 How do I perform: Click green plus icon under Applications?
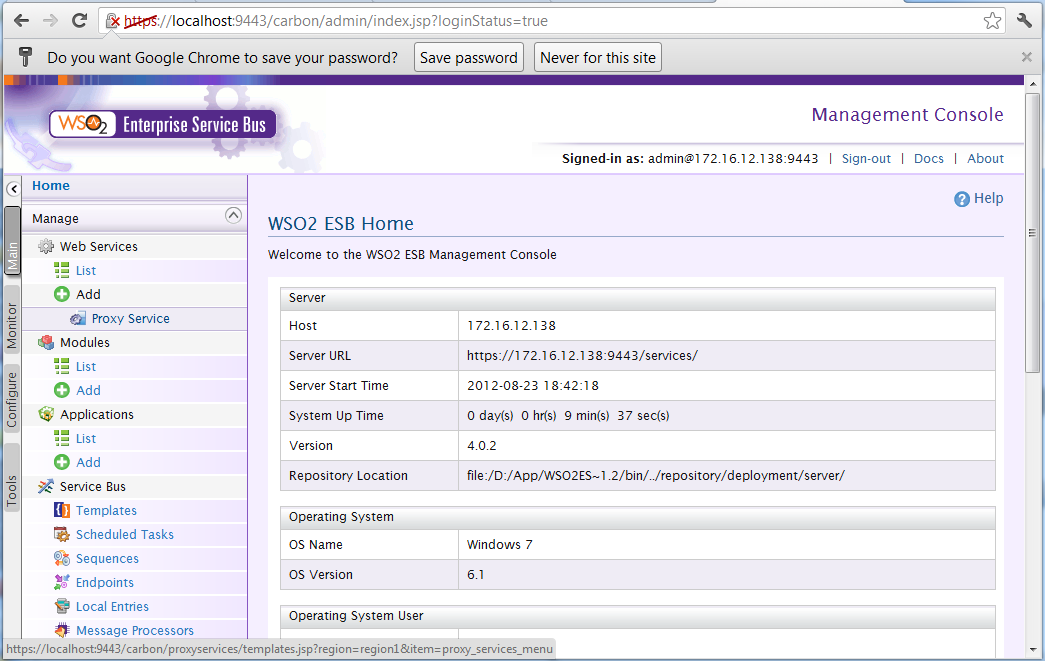coord(61,462)
